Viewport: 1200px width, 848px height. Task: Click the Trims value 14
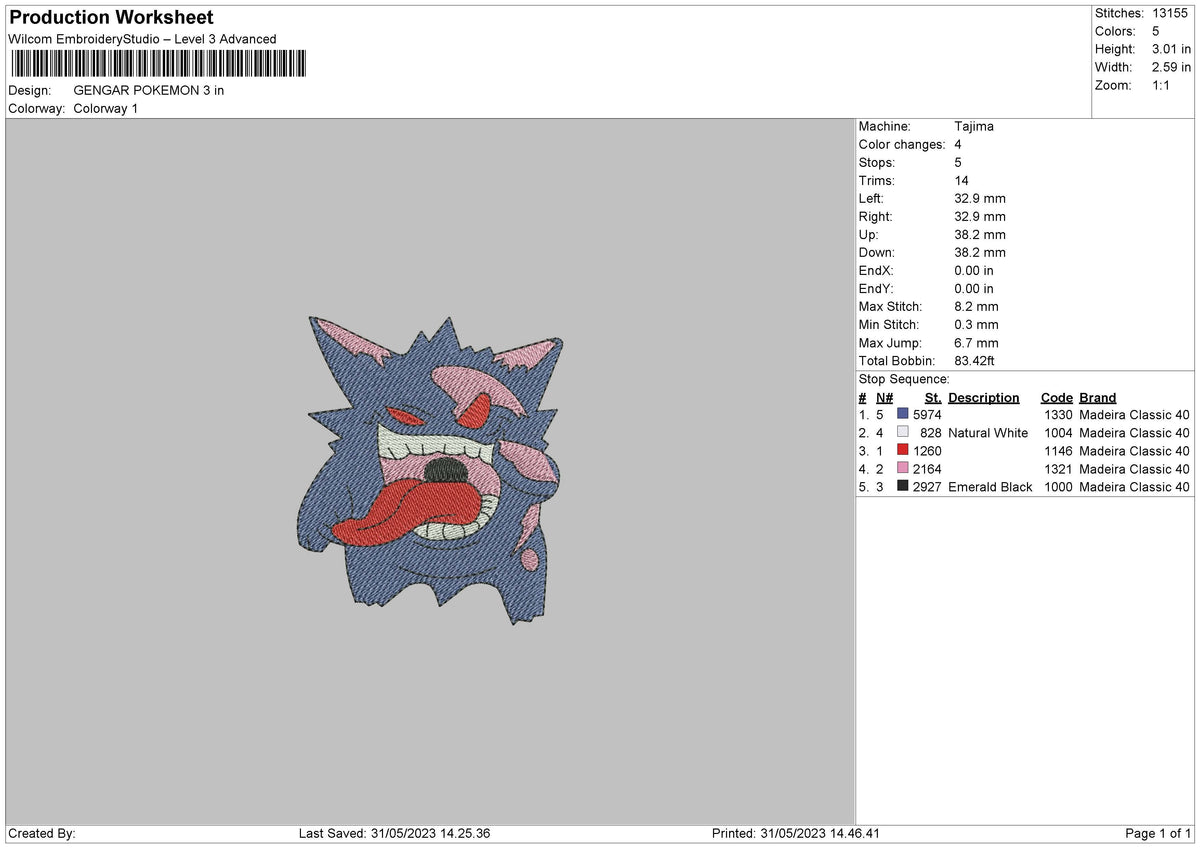click(962, 180)
